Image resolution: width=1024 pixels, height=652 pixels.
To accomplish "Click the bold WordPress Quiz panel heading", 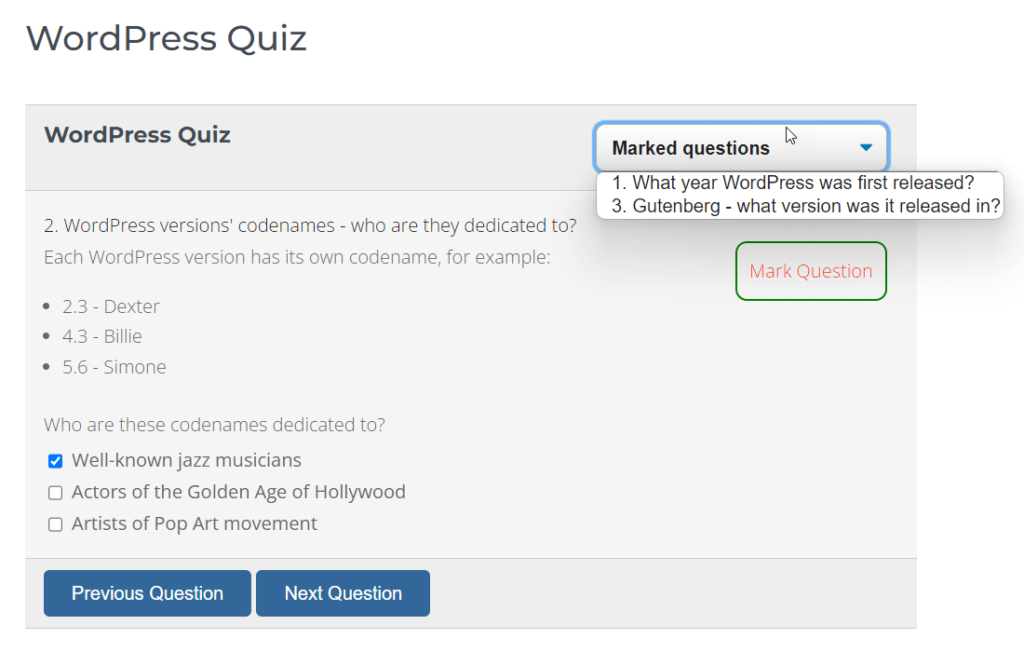I will [137, 135].
